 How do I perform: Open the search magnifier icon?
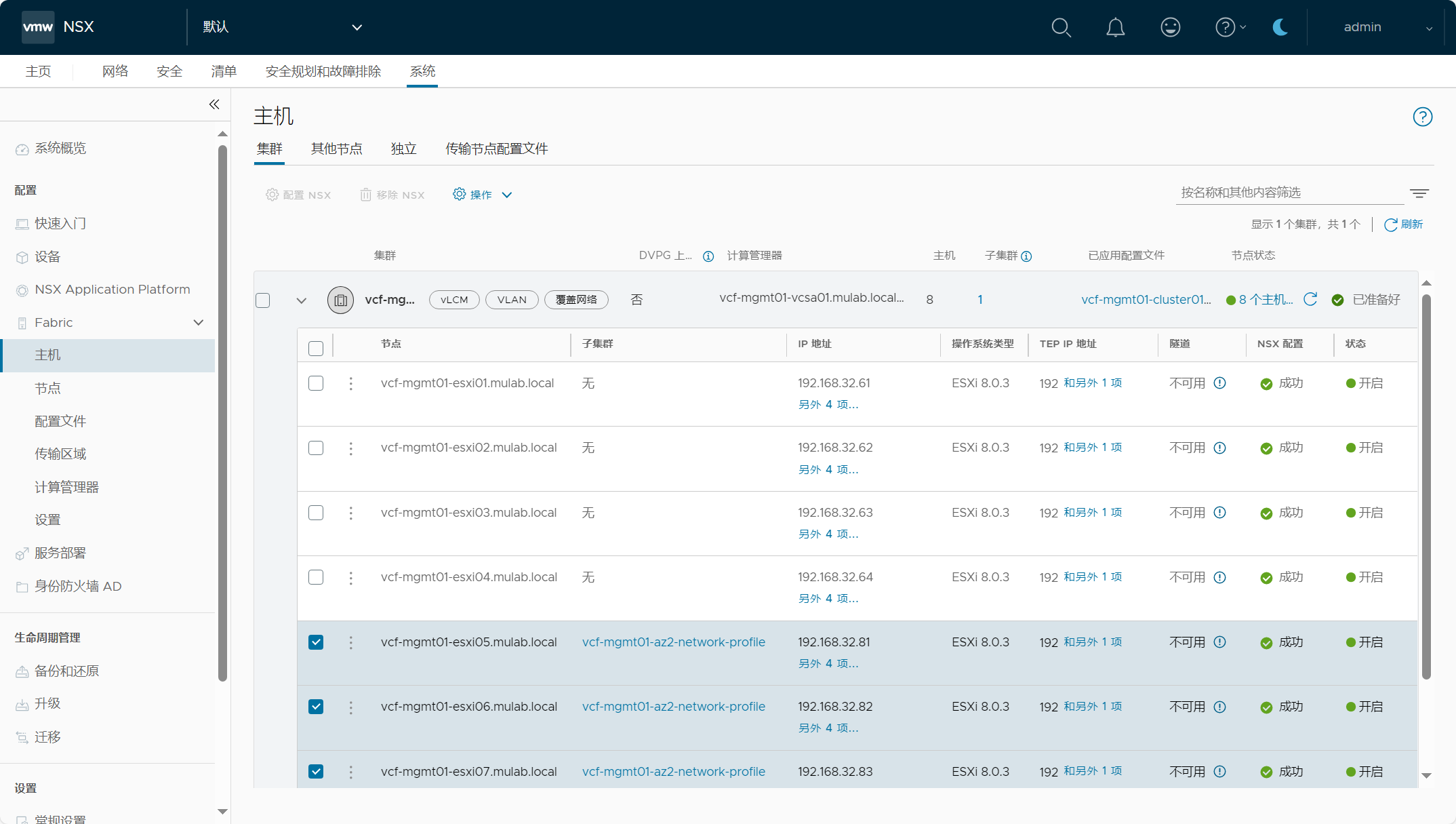point(1061,27)
